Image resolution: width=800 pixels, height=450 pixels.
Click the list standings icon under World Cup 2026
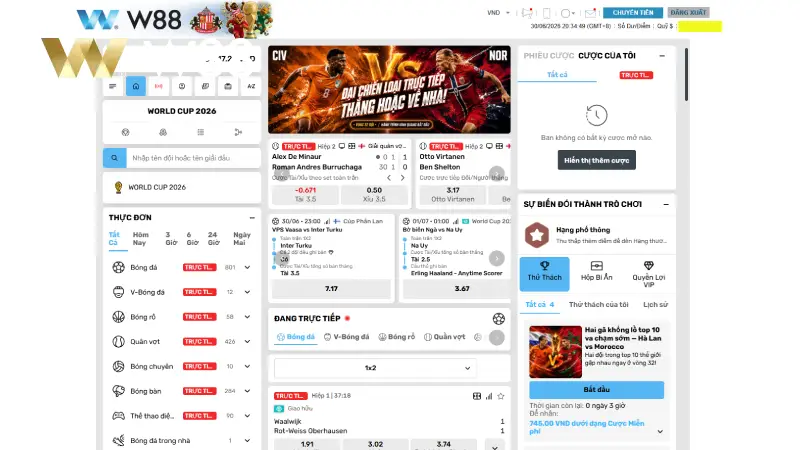pyautogui.click(x=201, y=132)
